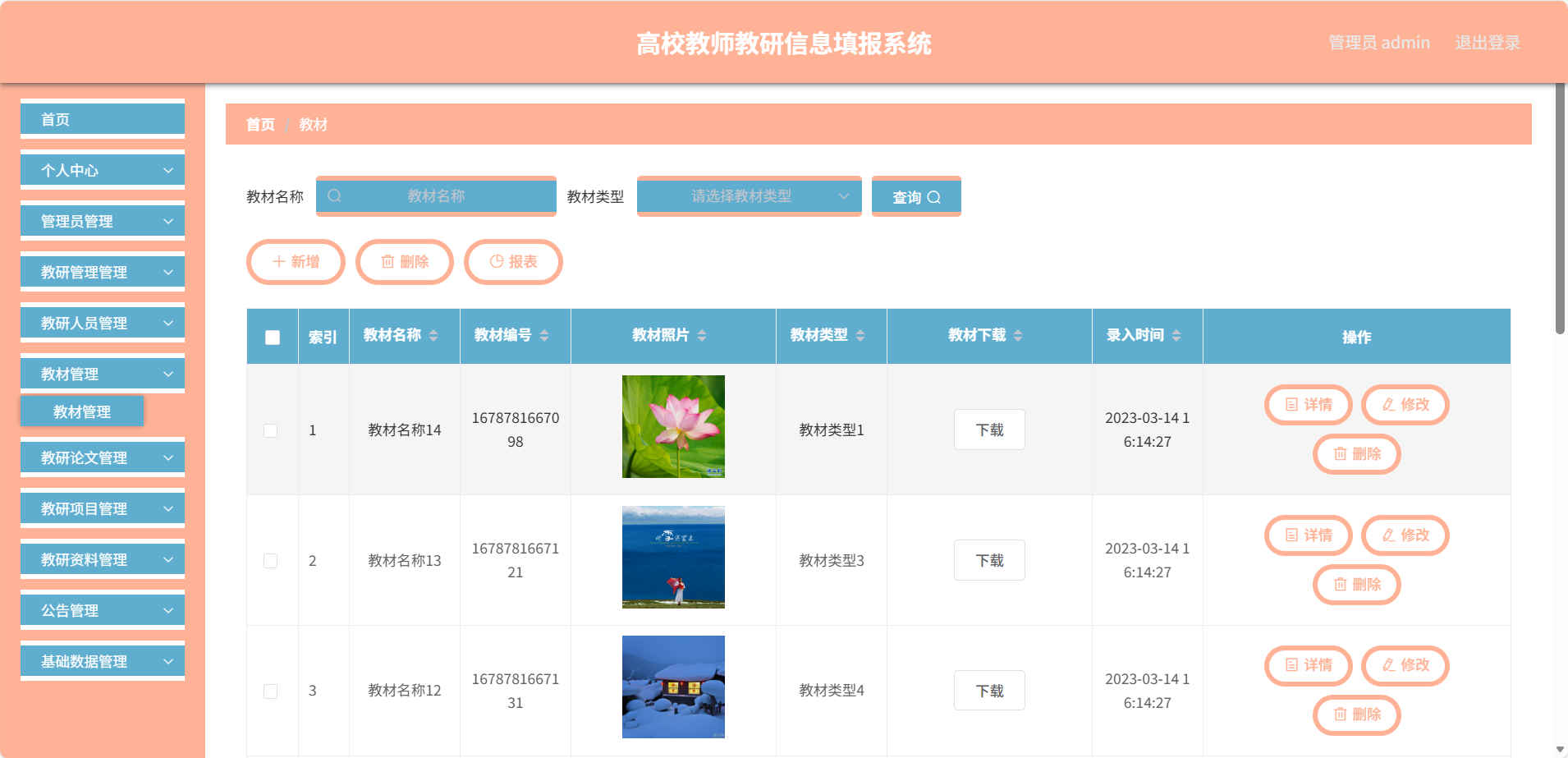Expand the 个人中心 sidebar menu
The image size is (1568, 758).
coord(103,170)
